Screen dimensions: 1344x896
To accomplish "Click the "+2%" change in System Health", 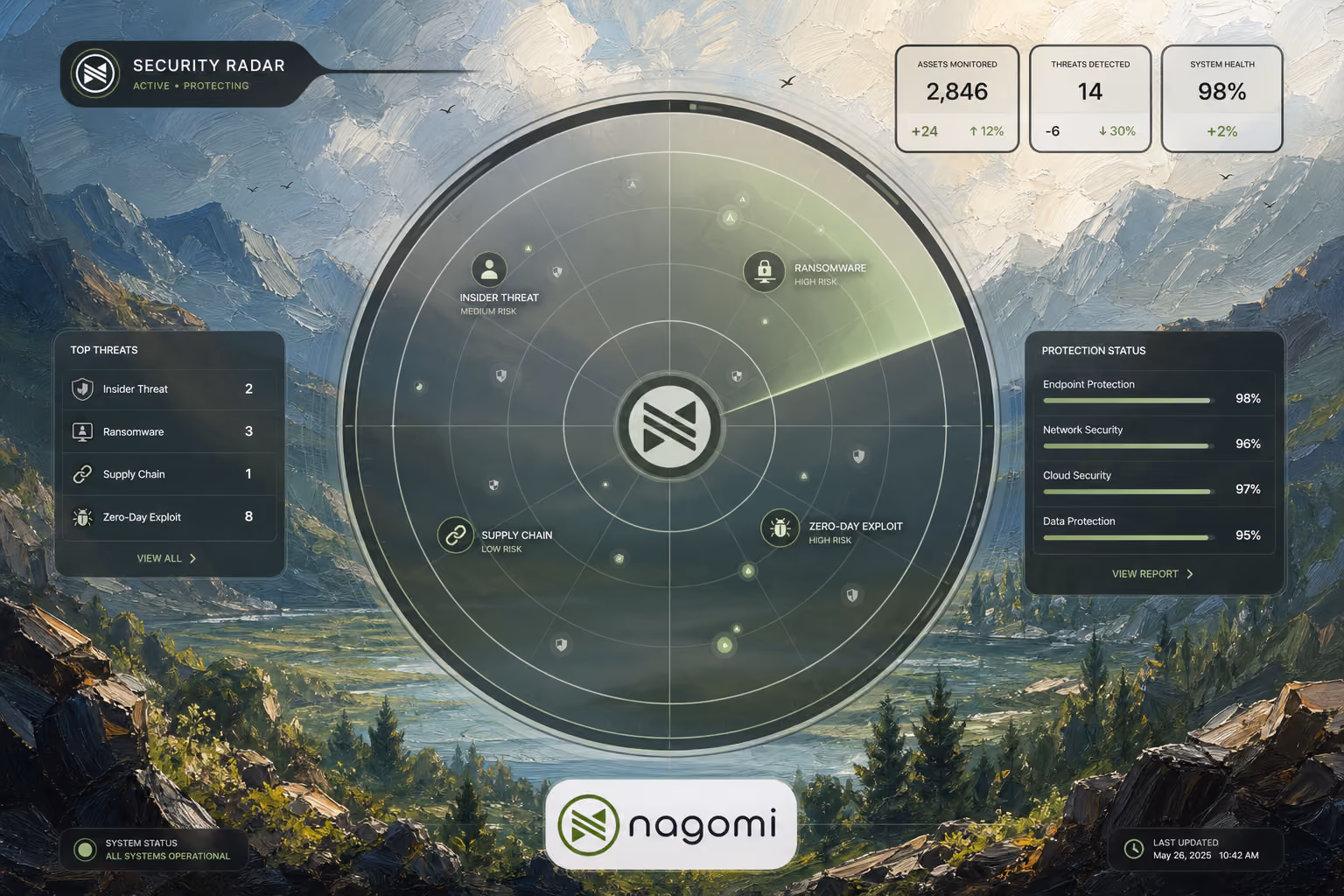I will coord(1222,131).
